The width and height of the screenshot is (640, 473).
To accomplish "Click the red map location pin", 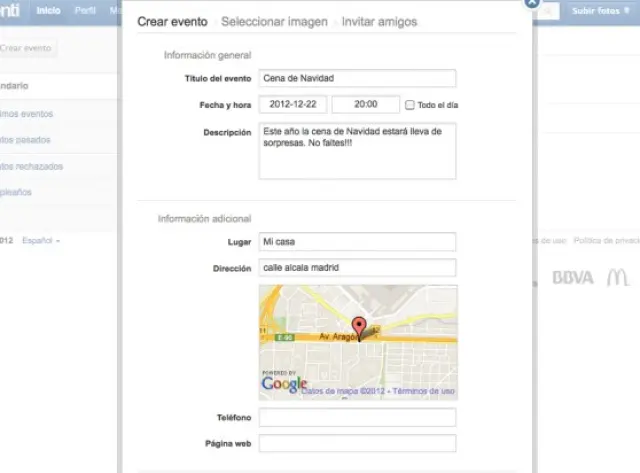I will click(x=359, y=327).
